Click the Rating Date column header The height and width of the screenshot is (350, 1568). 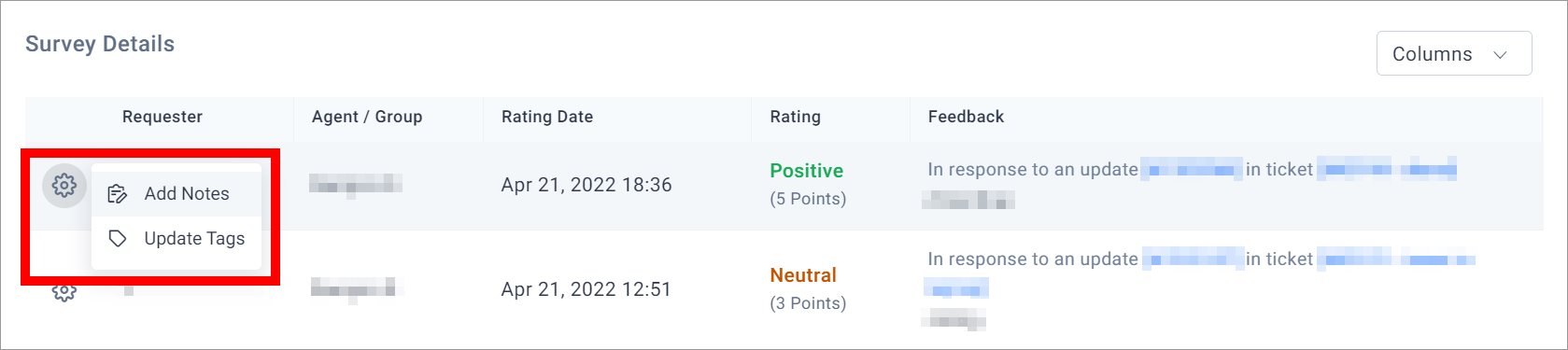click(x=547, y=117)
